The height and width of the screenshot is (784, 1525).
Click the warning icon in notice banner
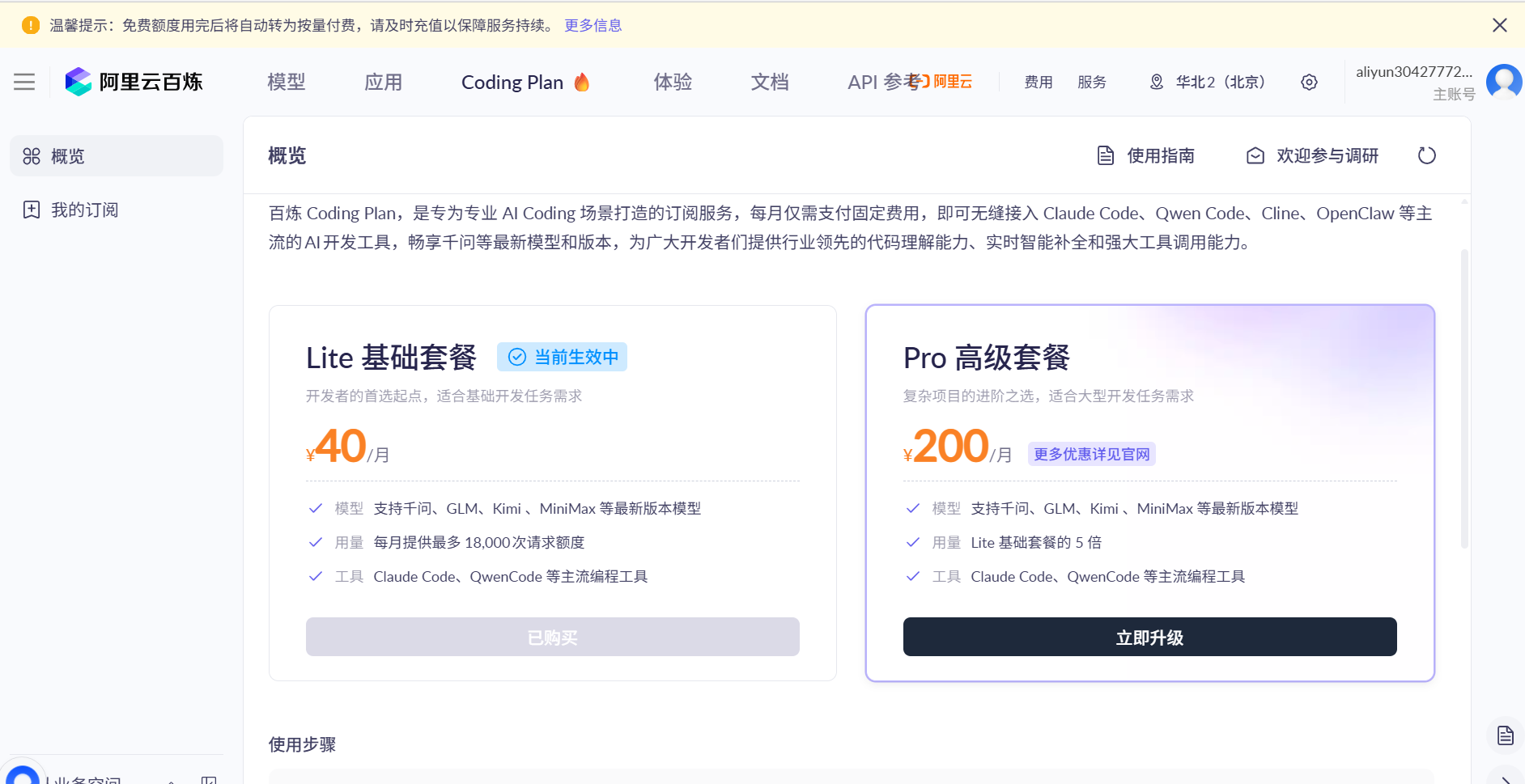pyautogui.click(x=31, y=25)
